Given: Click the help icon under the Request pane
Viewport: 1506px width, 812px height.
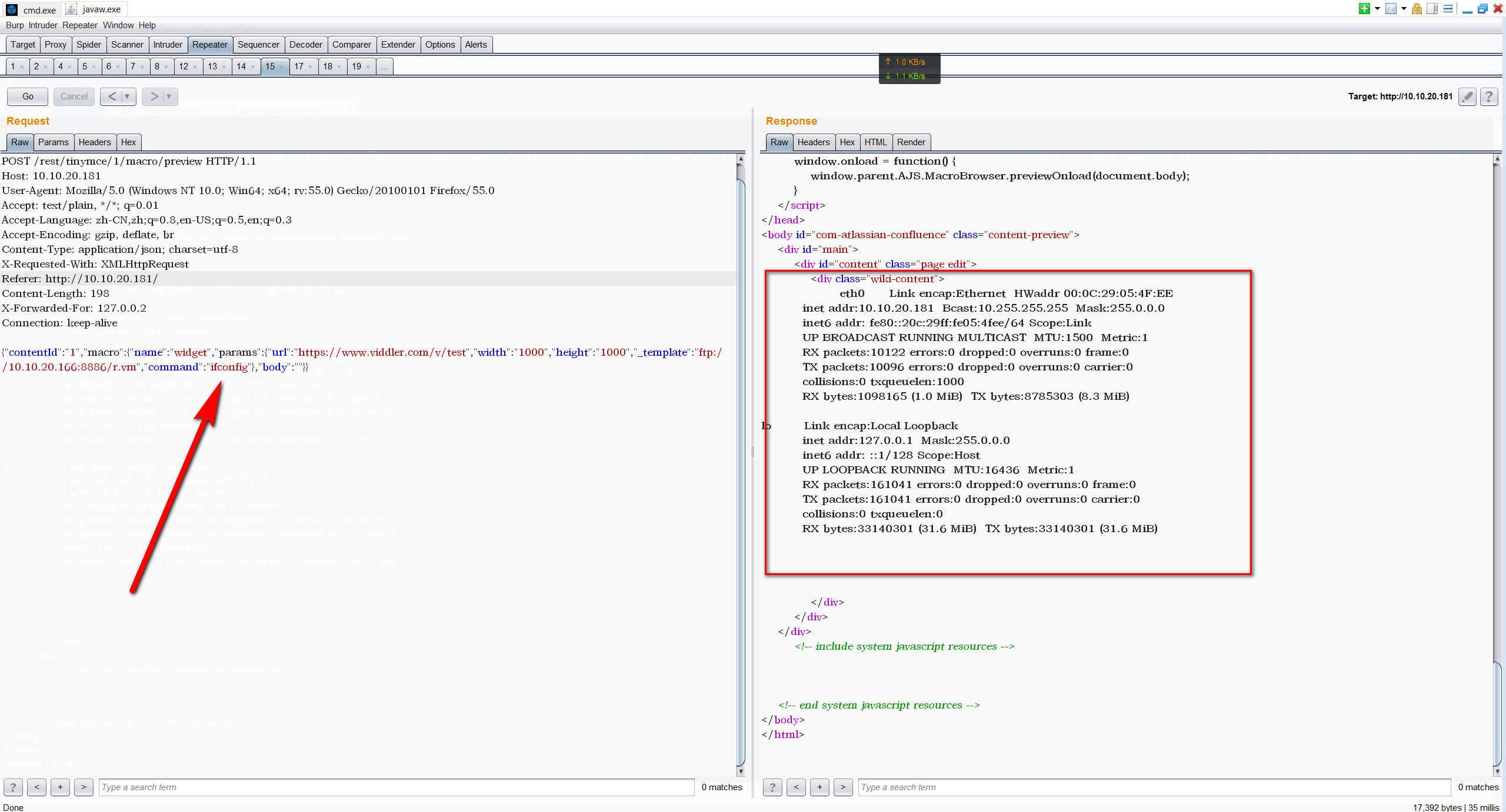Looking at the screenshot, I should pos(13,787).
